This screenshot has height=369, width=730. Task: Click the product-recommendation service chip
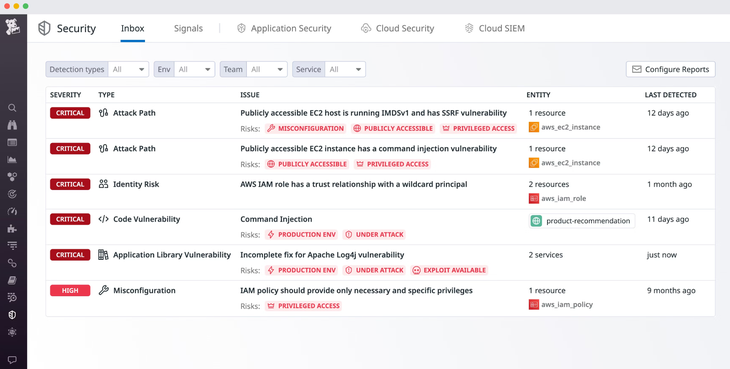click(x=582, y=221)
